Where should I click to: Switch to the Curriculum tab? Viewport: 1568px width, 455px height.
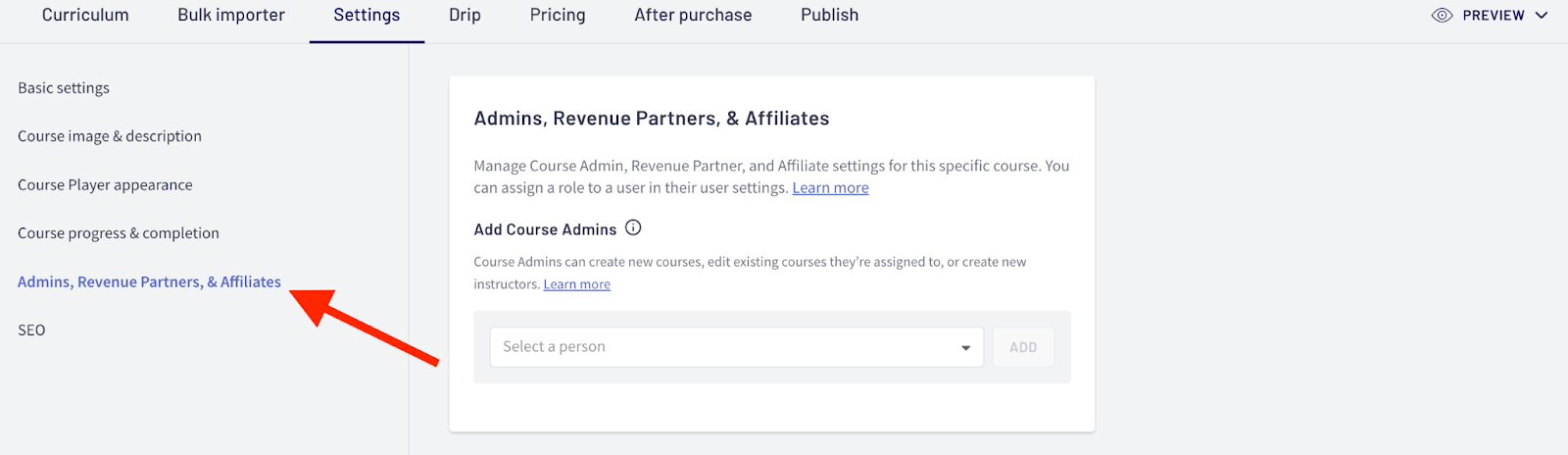click(85, 15)
